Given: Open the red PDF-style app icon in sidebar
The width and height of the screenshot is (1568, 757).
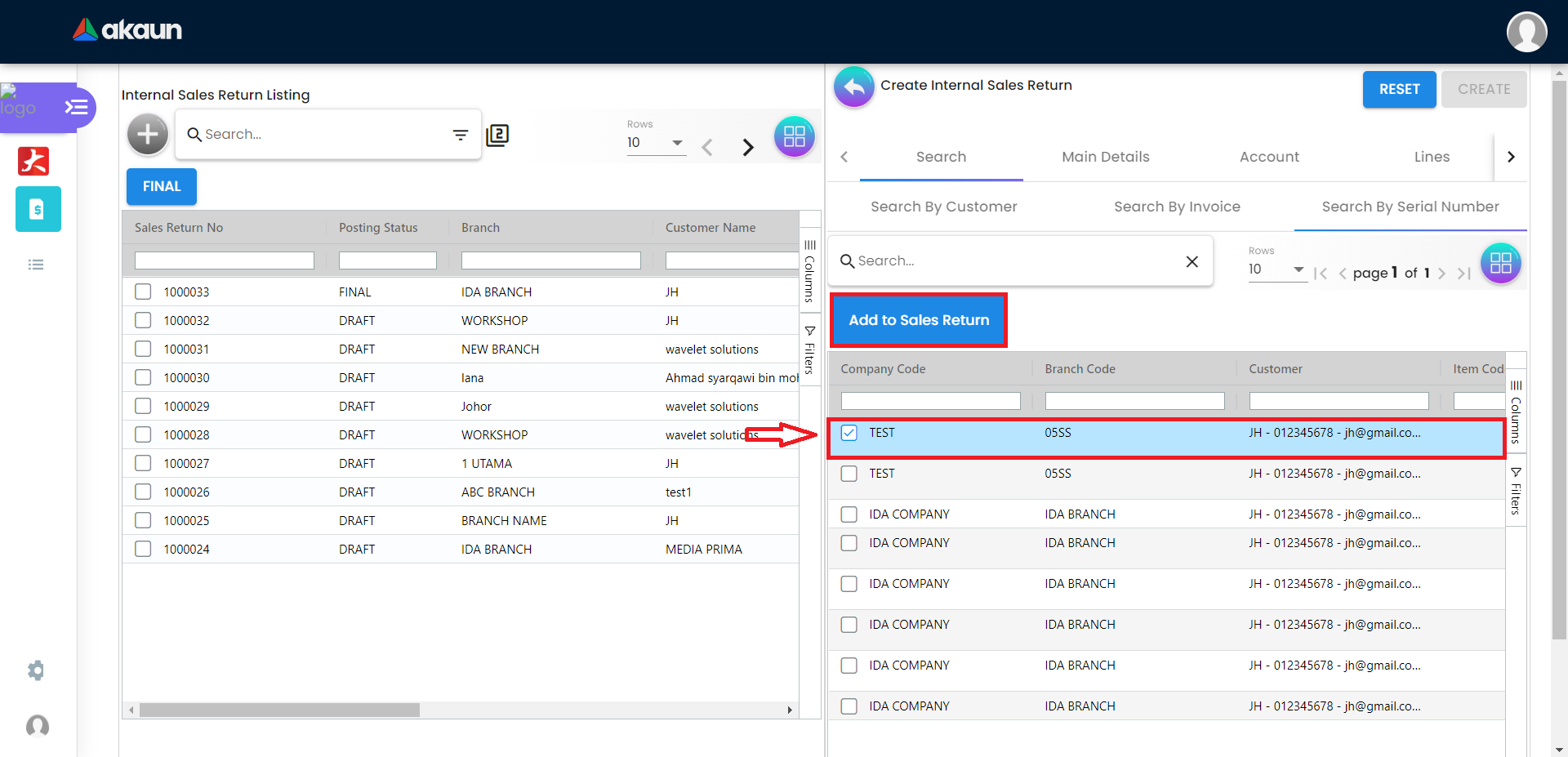Looking at the screenshot, I should pos(33,161).
